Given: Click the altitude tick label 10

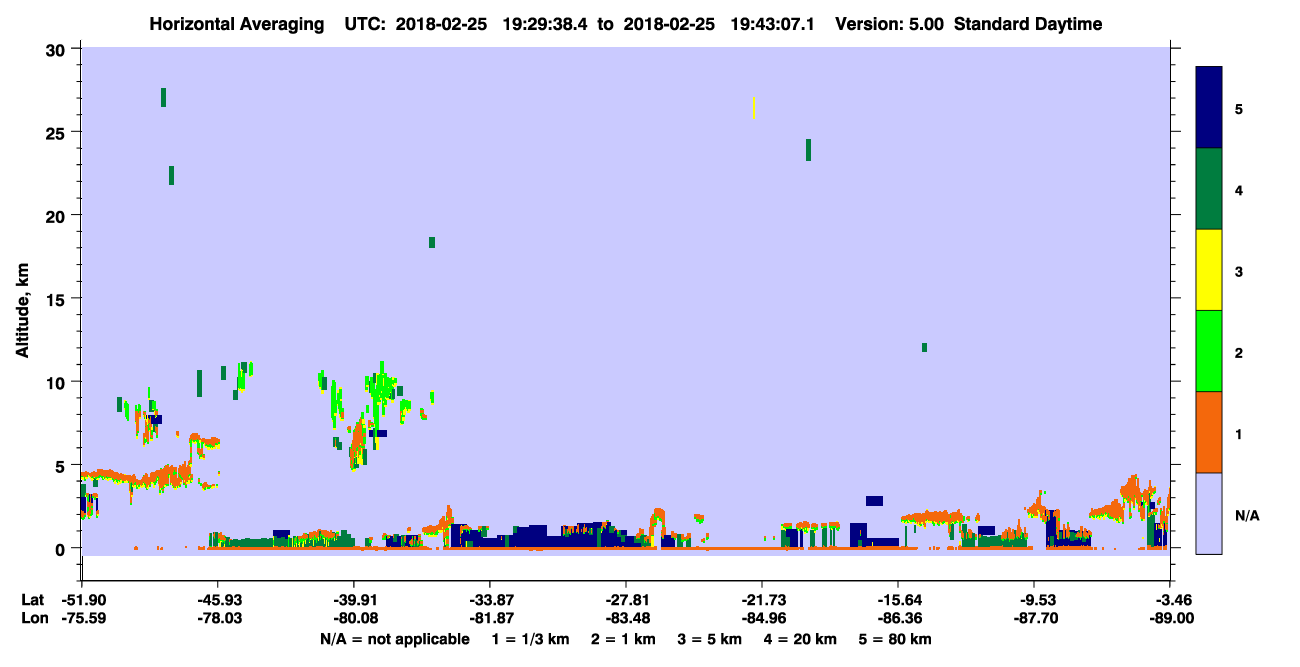Looking at the screenshot, I should 58,382.
